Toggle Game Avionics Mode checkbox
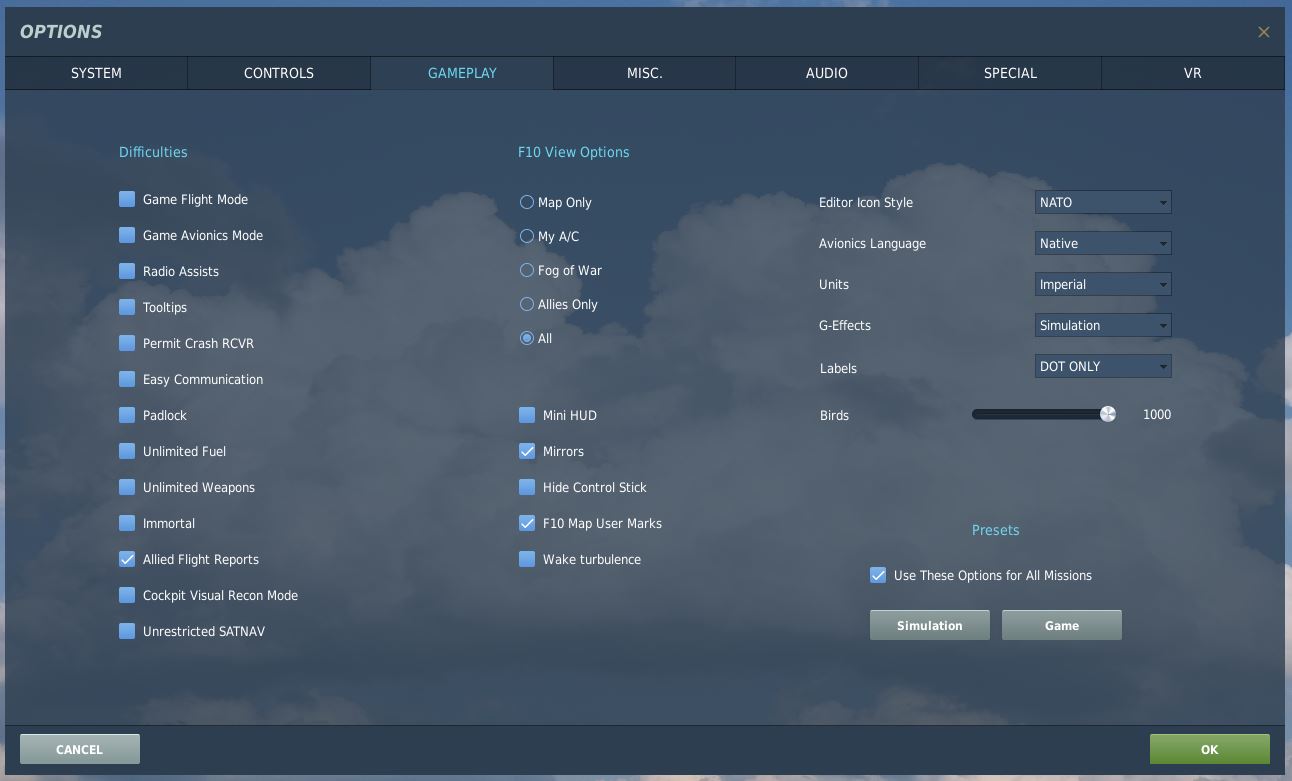 click(x=127, y=235)
